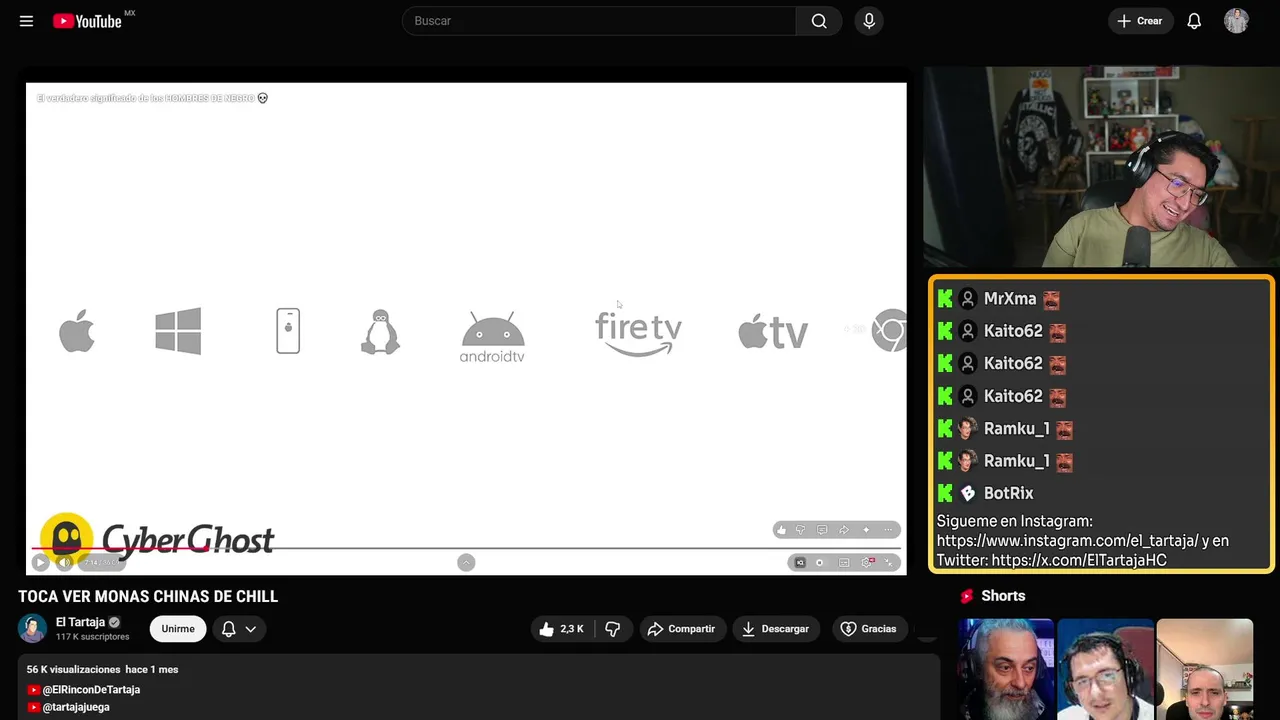The width and height of the screenshot is (1280, 720).
Task: Open the Short with the white-bearded man
Action: point(1006,669)
